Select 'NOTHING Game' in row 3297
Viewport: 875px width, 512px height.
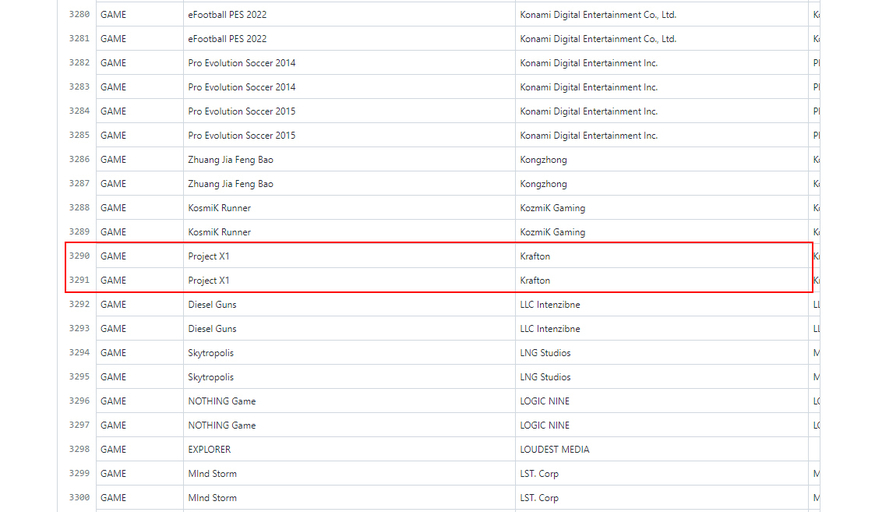[222, 425]
